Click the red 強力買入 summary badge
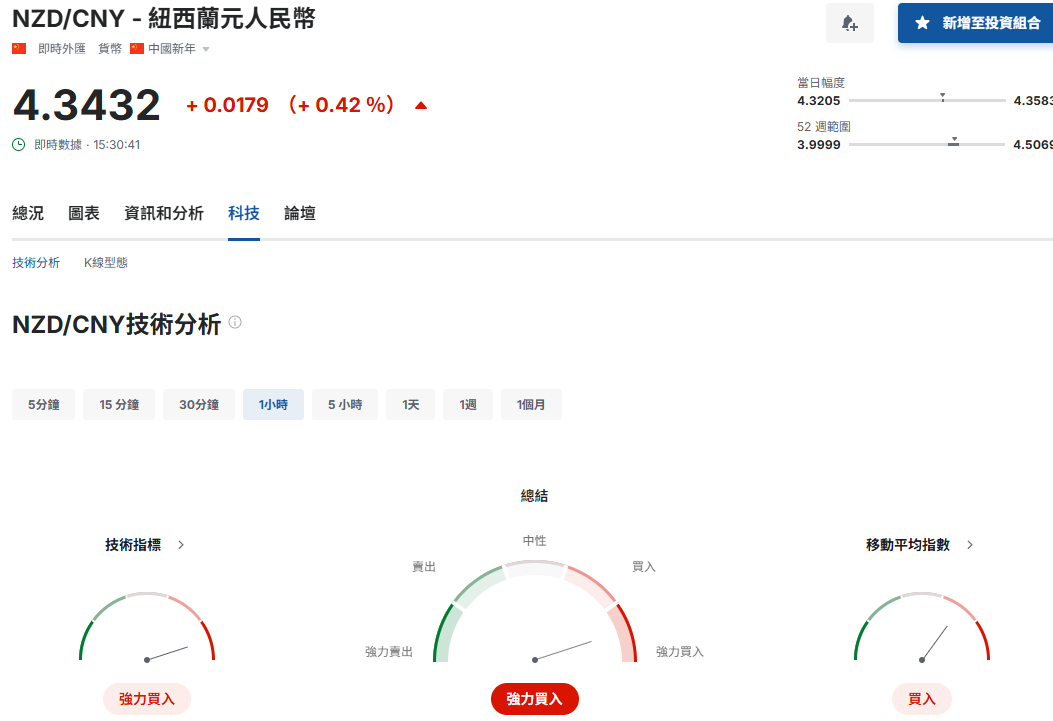Viewport: 1053px width, 721px height. click(535, 699)
